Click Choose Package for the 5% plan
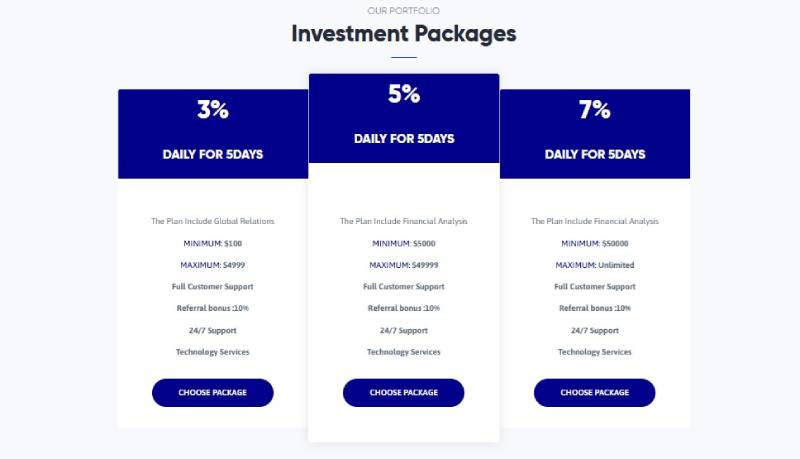800x459 pixels. [x=404, y=393]
